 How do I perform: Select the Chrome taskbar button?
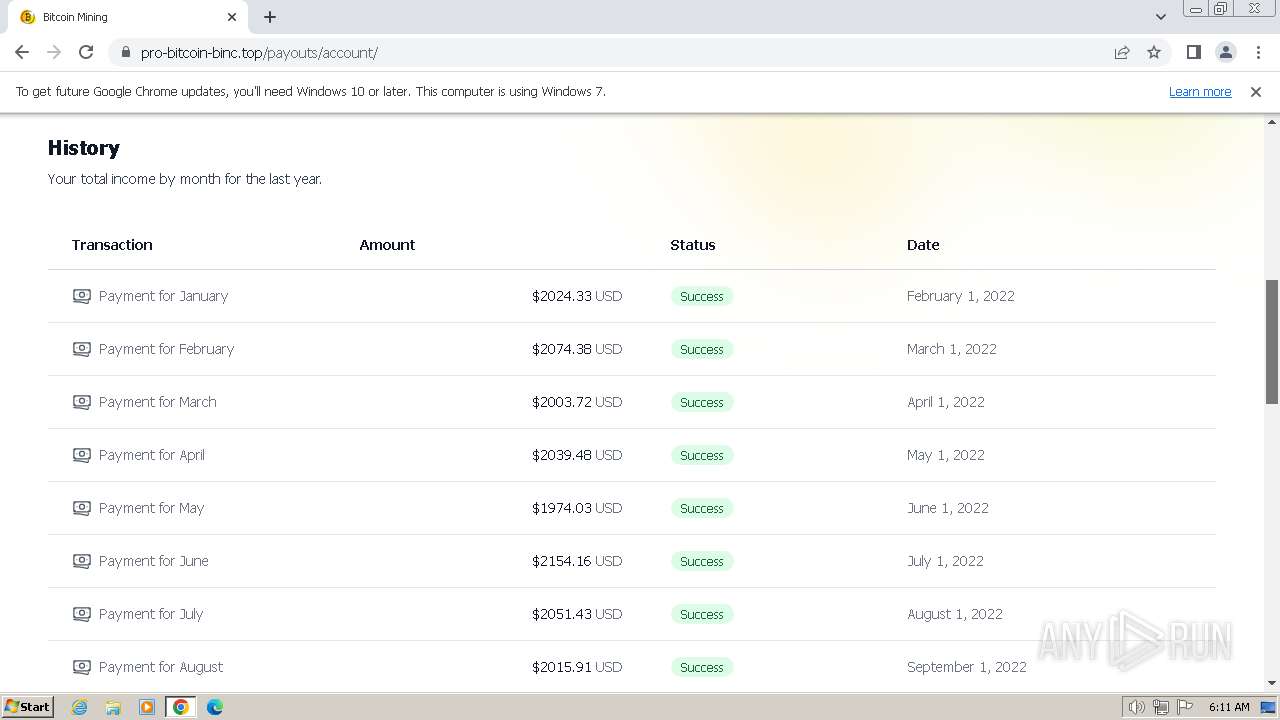[181, 707]
